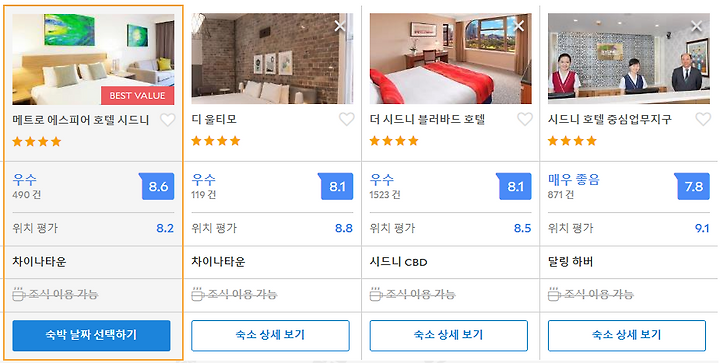Click the 매우 좋음 review label
720x363 pixels.
click(x=574, y=179)
